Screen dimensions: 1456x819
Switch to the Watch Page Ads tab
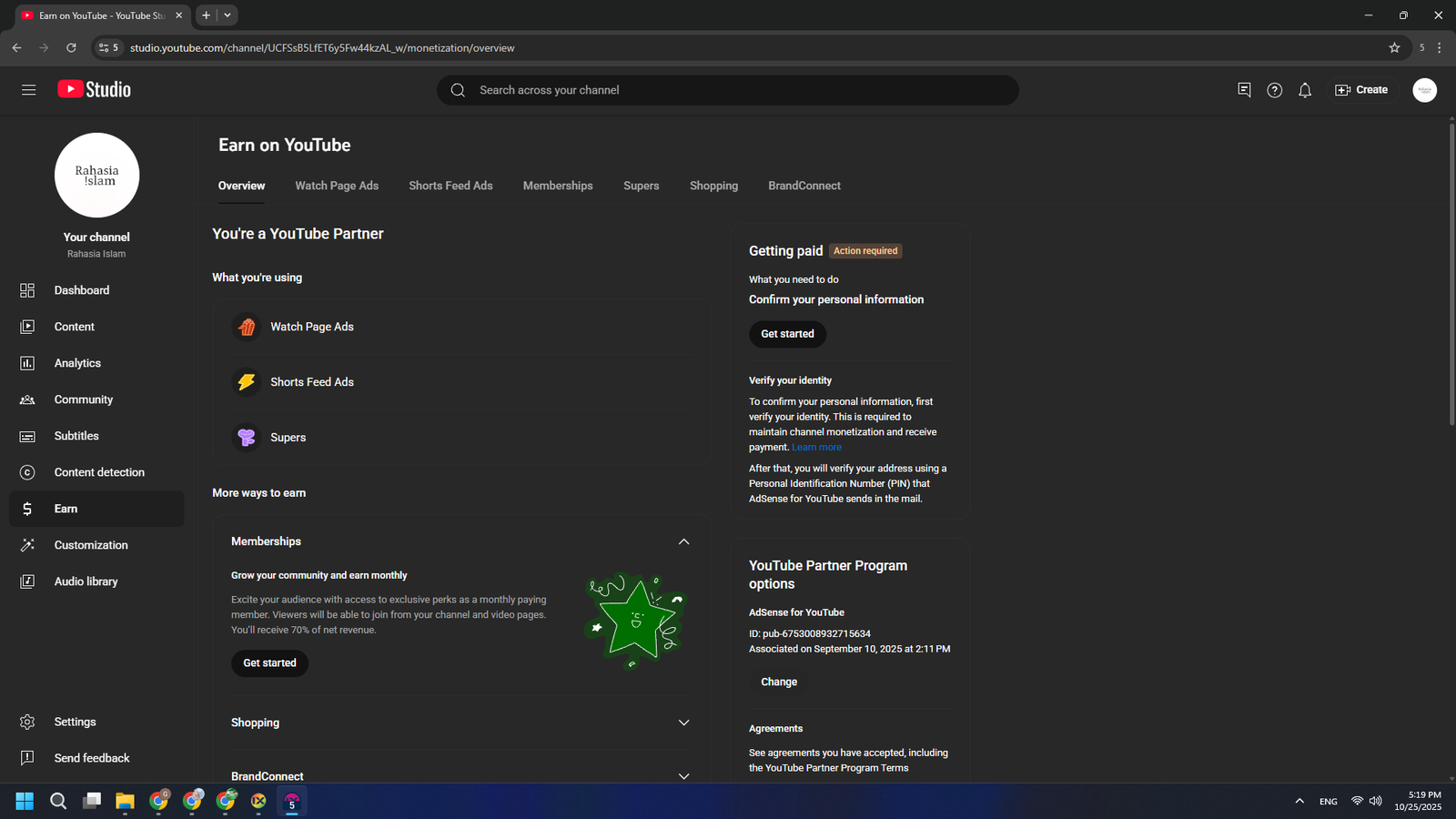(x=337, y=186)
